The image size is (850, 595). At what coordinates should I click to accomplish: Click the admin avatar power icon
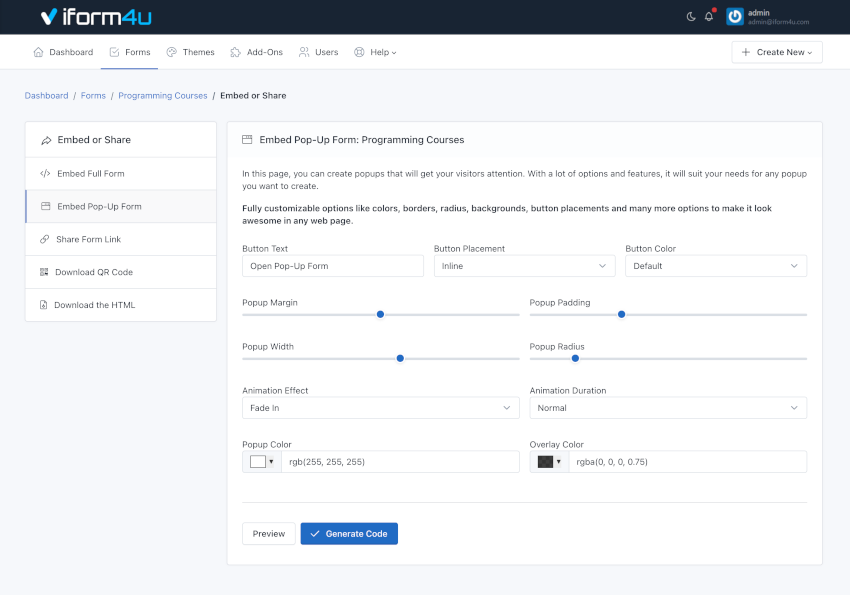(x=735, y=17)
